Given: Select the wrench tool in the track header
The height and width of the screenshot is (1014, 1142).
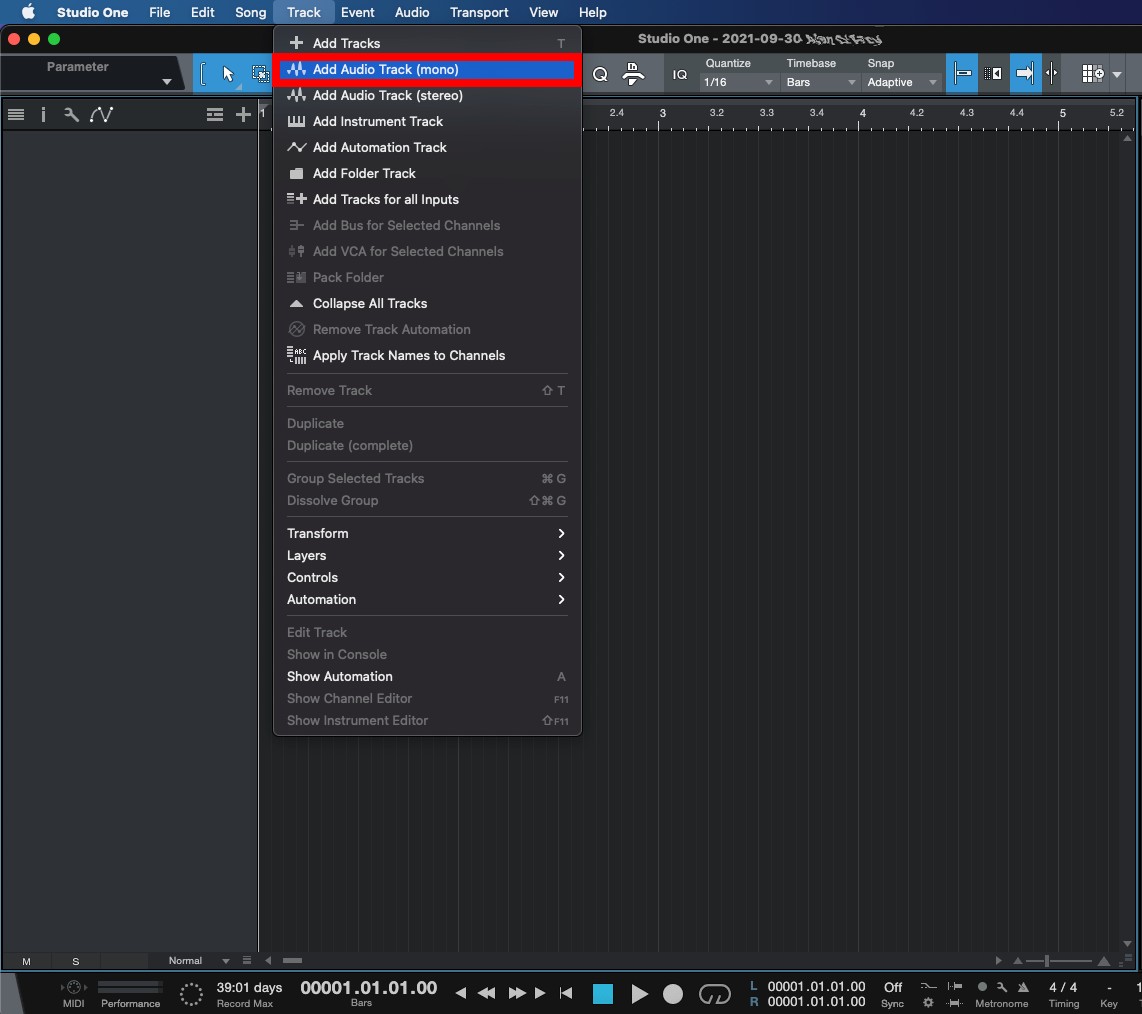Looking at the screenshot, I should click(x=71, y=114).
